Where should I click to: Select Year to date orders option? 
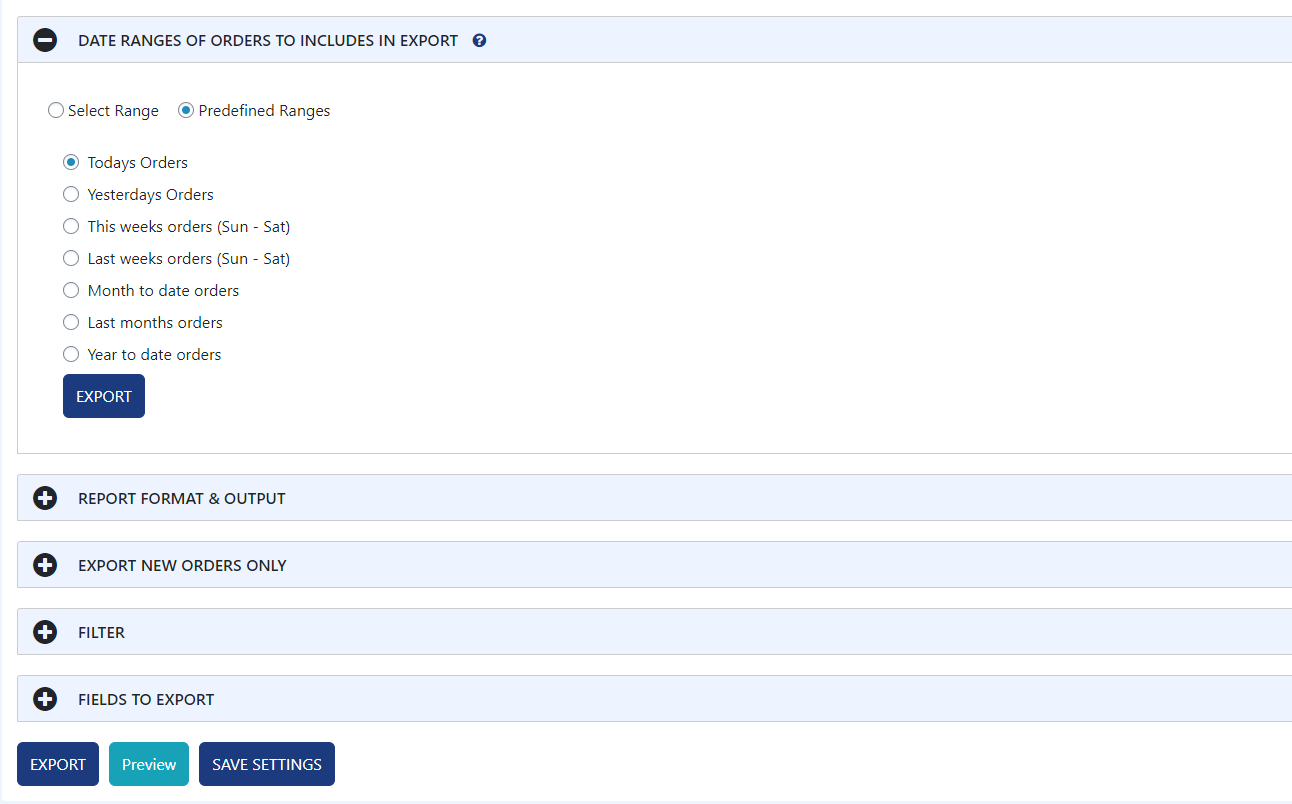point(71,354)
